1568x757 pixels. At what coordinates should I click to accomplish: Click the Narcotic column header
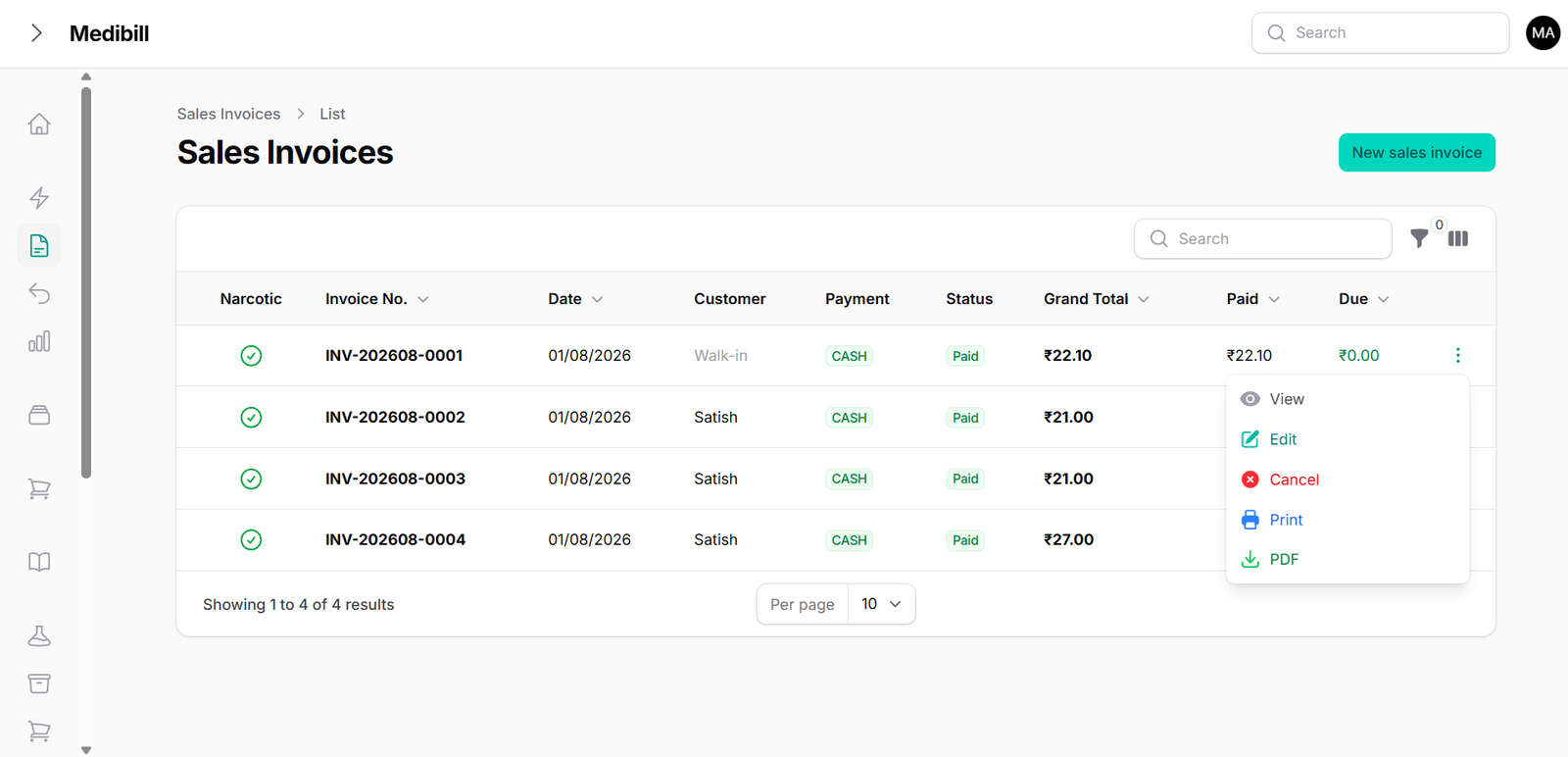251,299
